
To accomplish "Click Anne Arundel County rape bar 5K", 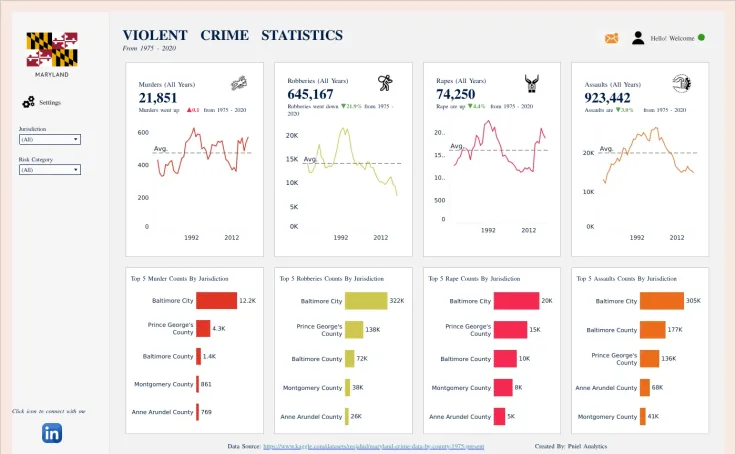I will (499, 416).
